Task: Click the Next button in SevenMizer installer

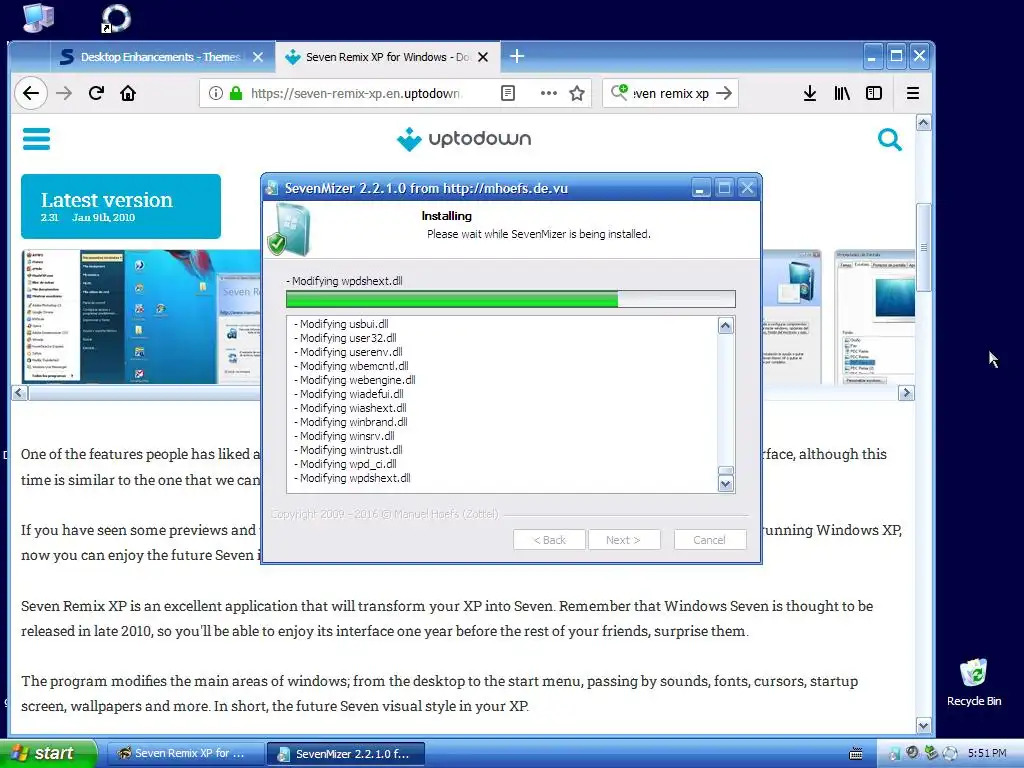Action: [624, 540]
